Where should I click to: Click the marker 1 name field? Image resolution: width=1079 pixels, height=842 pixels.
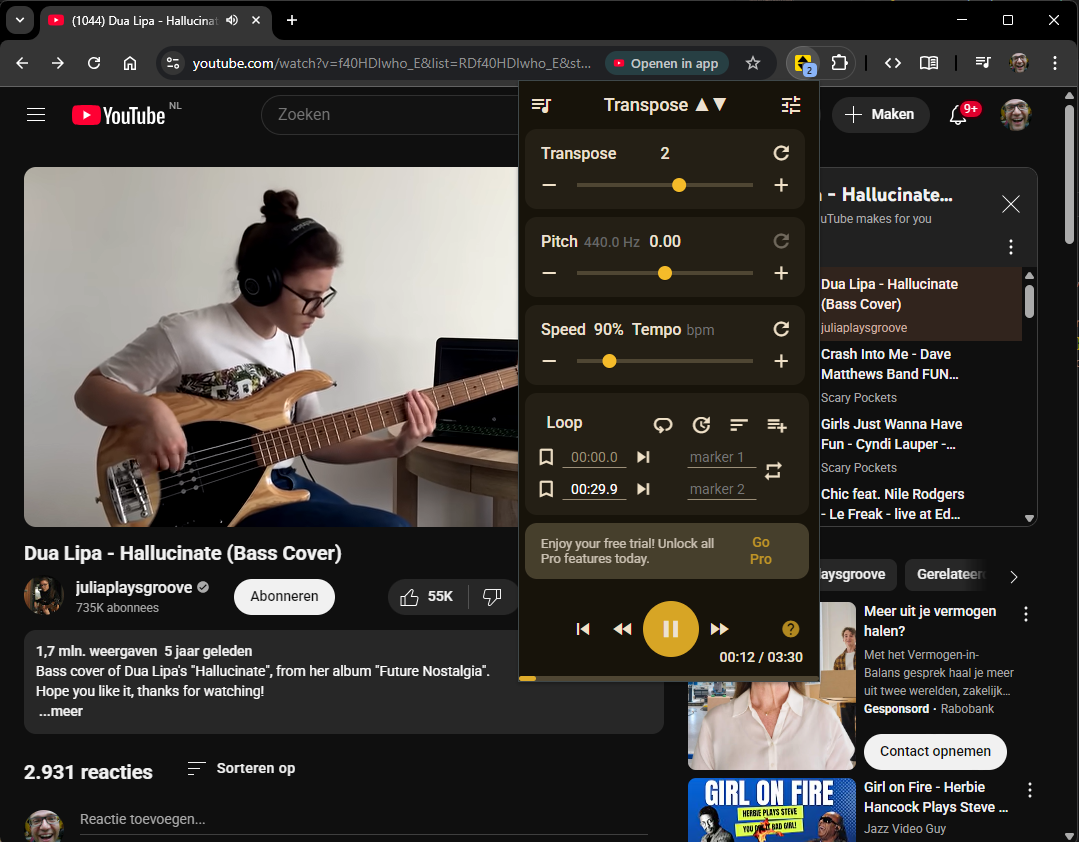[x=720, y=457]
